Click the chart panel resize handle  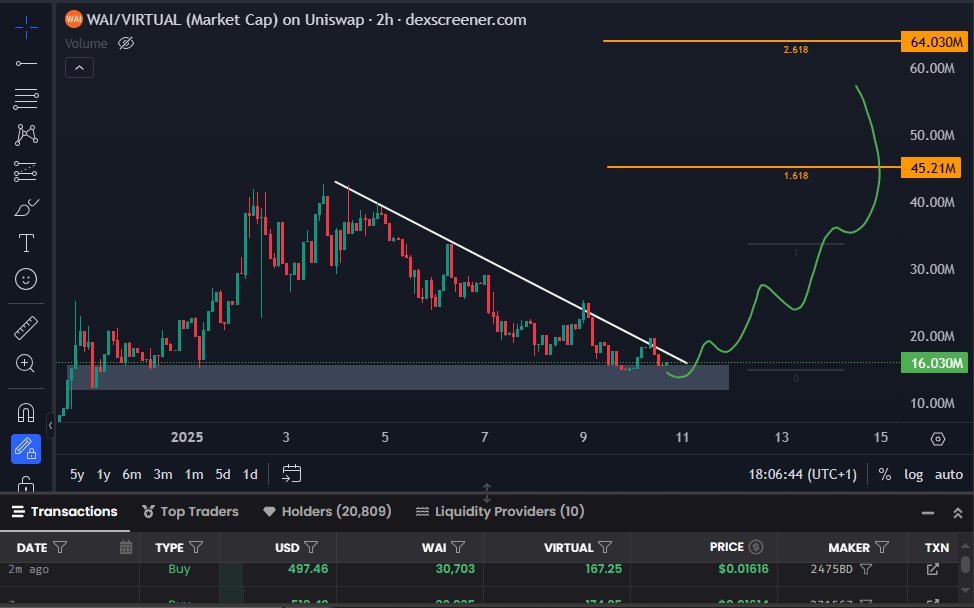(x=487, y=494)
